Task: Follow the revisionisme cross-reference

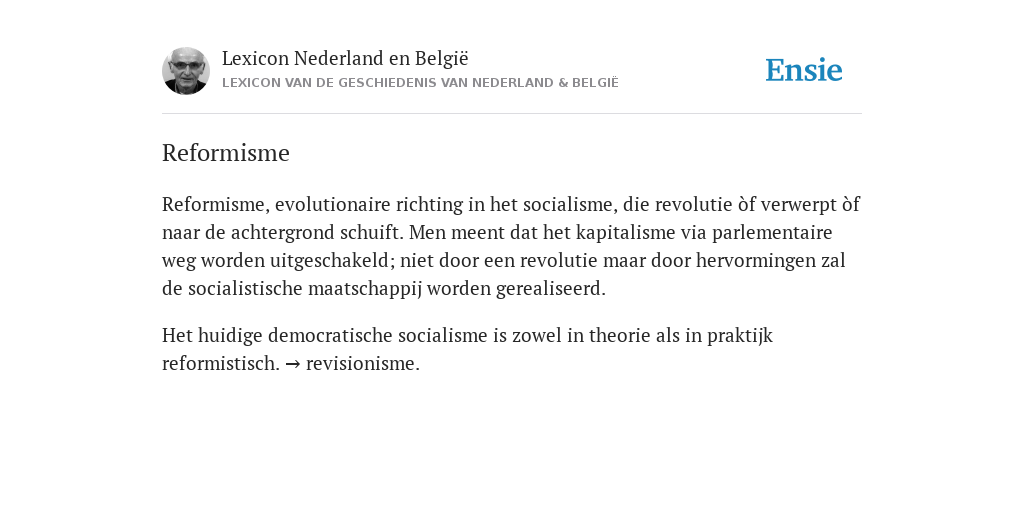Action: (x=362, y=363)
